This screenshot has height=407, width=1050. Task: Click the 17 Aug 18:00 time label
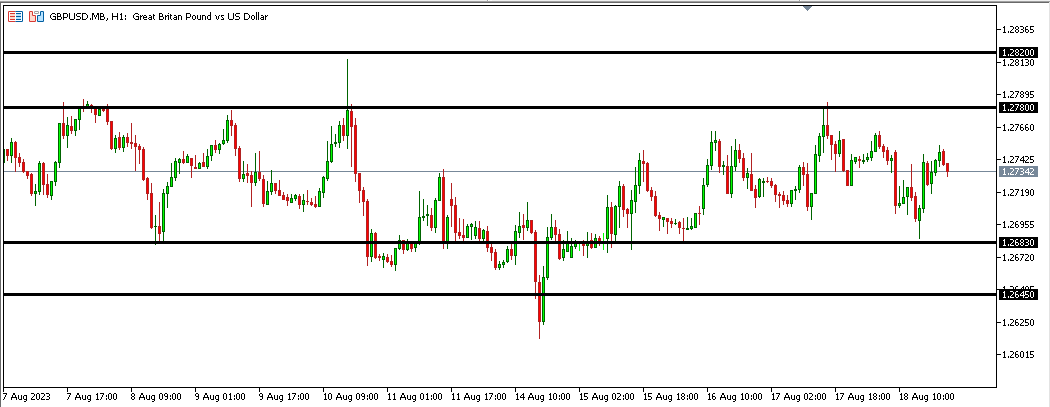[864, 396]
